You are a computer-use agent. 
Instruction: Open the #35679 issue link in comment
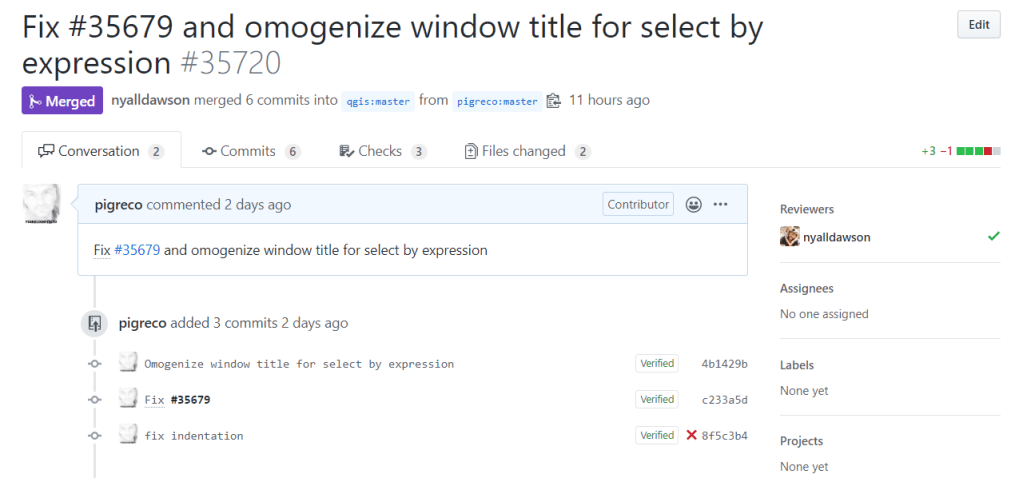pyautogui.click(x=137, y=250)
